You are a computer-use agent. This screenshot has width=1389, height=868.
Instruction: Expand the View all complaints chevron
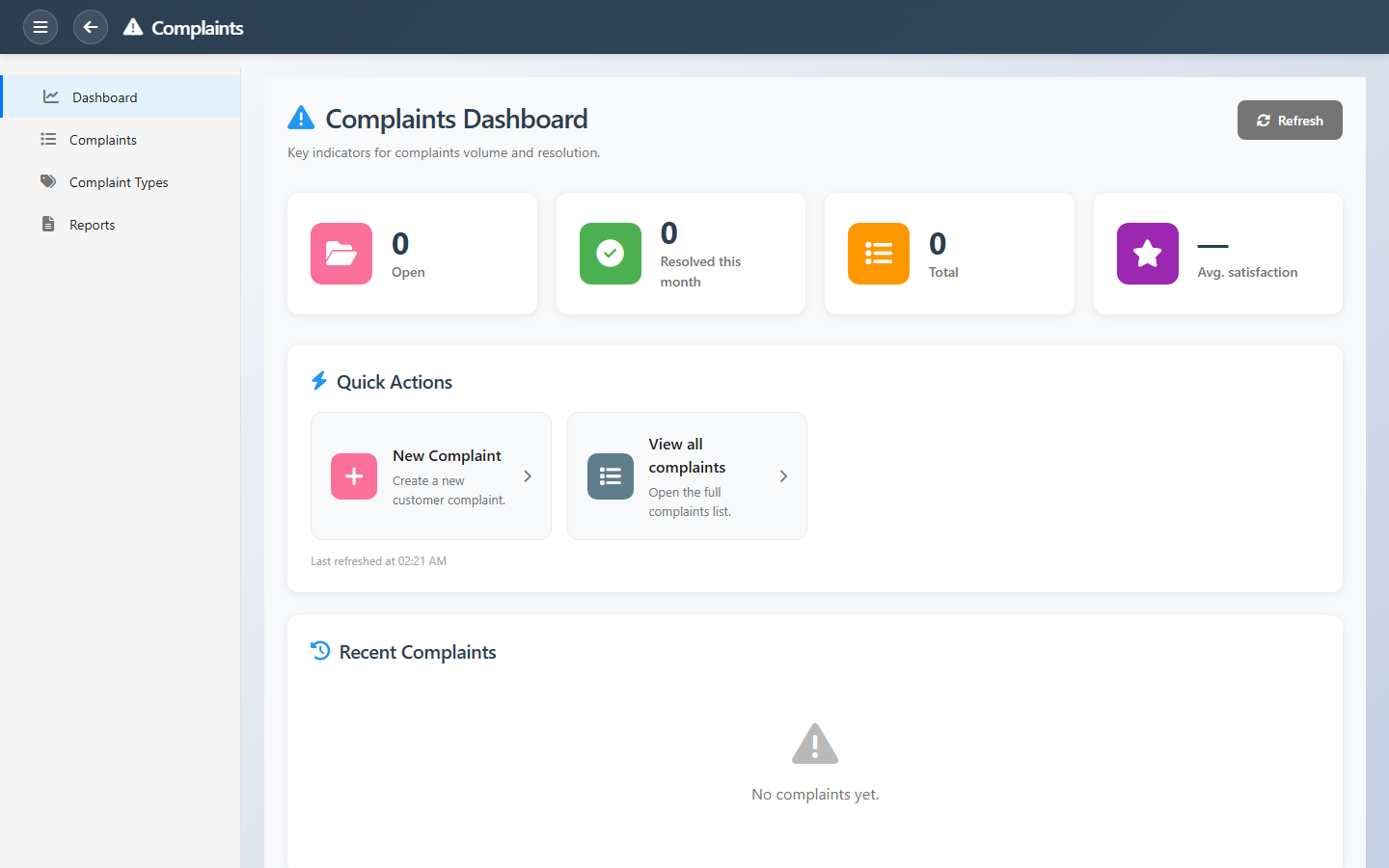783,476
